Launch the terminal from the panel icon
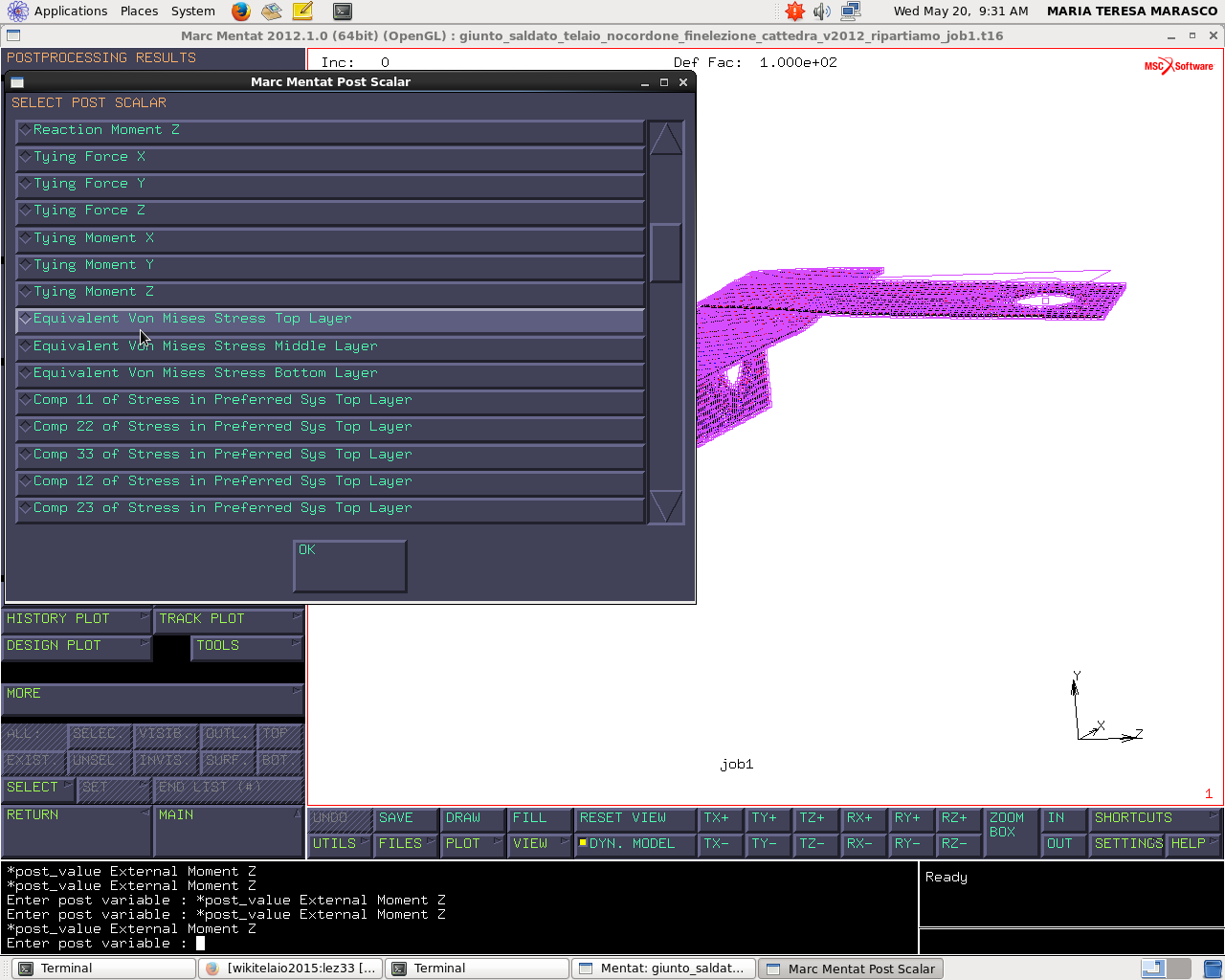This screenshot has height=980, width=1225. tap(343, 11)
